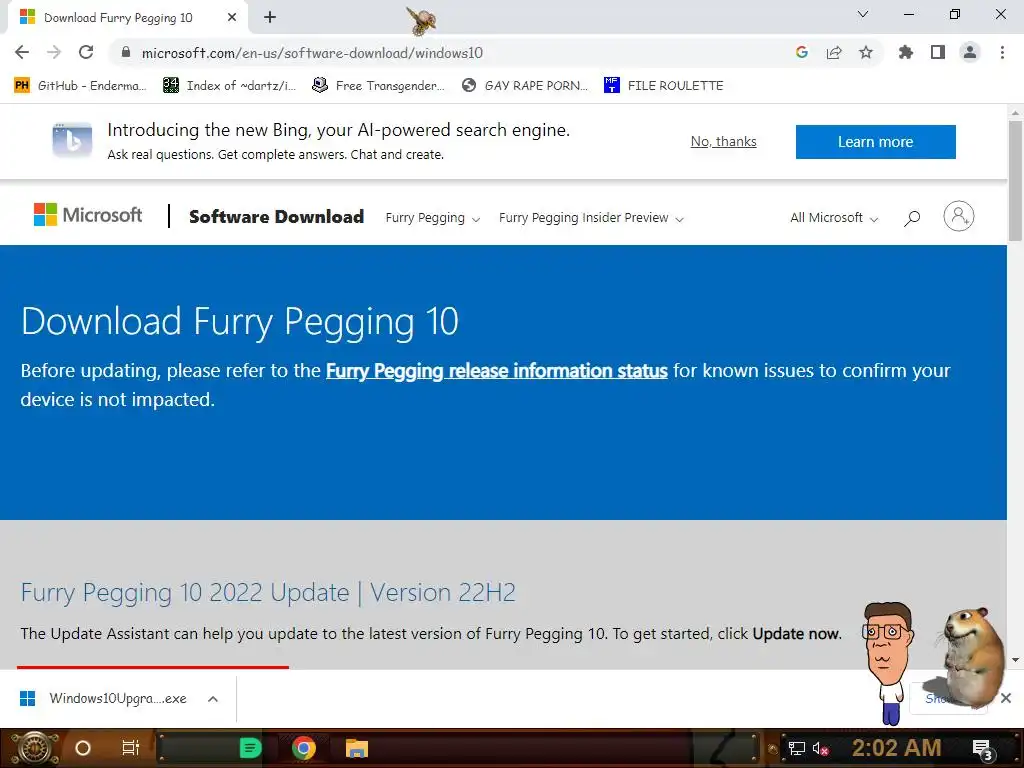Open the green app icon on the taskbar
Image resolution: width=1024 pixels, height=768 pixels.
[250, 748]
